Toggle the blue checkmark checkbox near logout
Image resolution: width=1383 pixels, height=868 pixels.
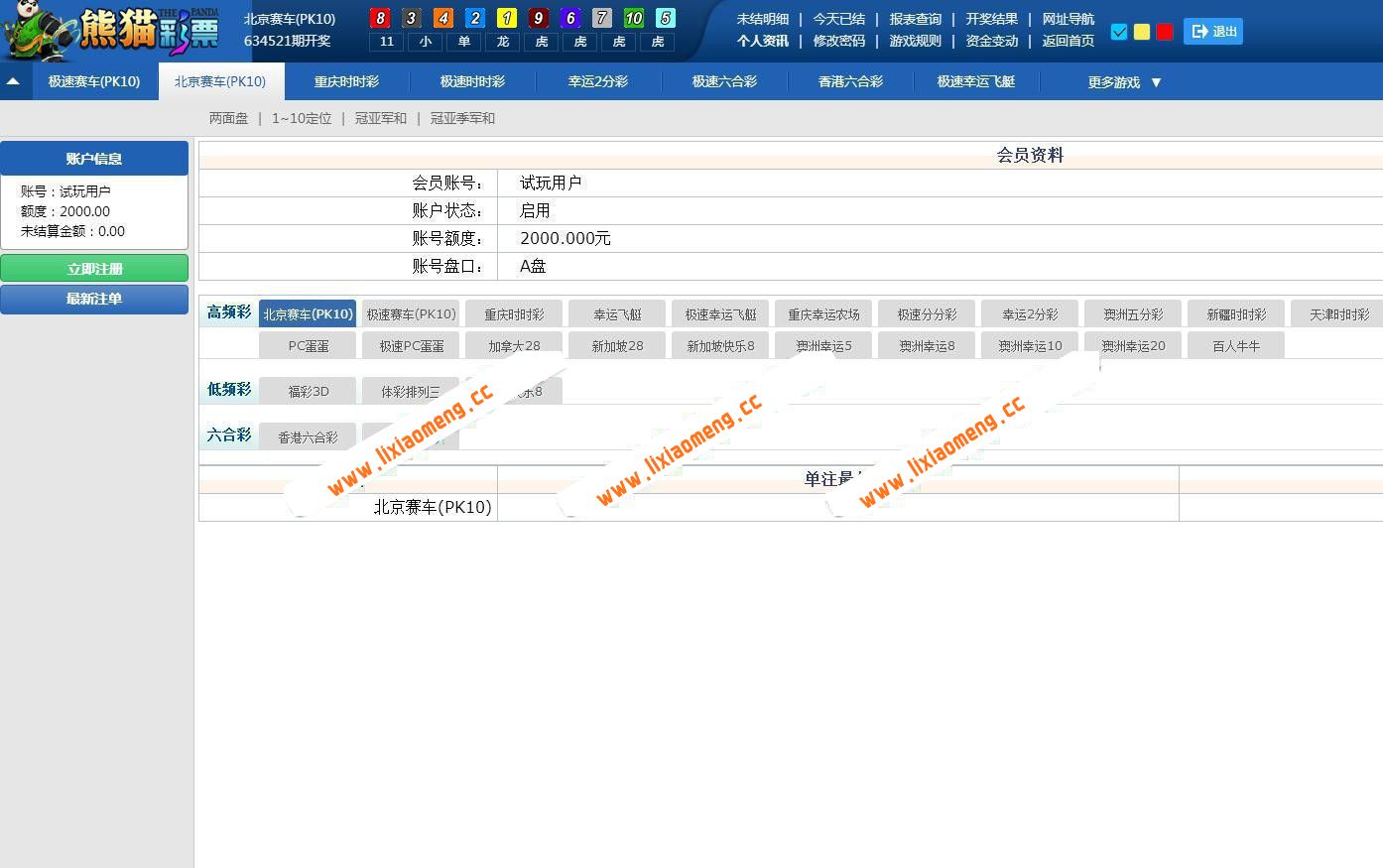coord(1119,32)
